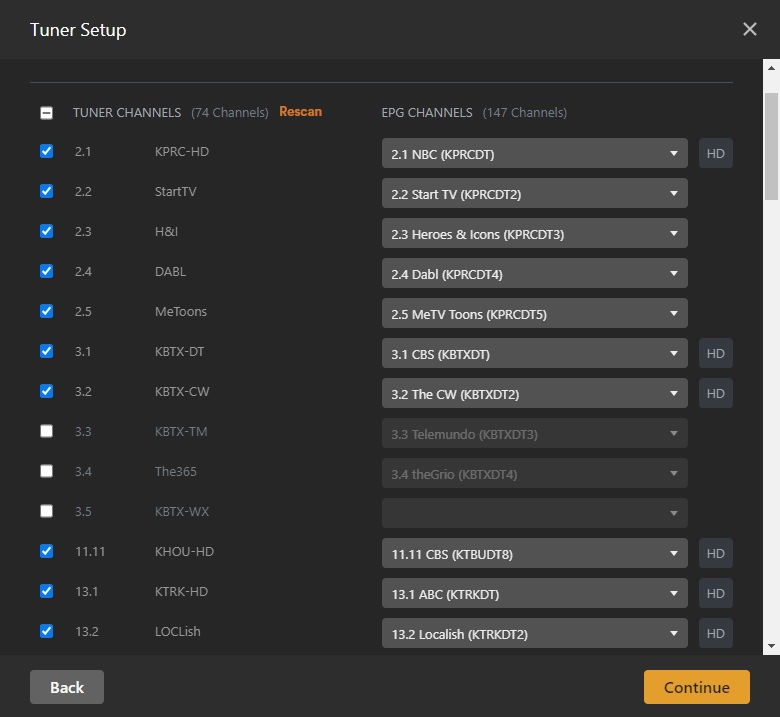Click the LOCLish channel name

[x=178, y=631]
